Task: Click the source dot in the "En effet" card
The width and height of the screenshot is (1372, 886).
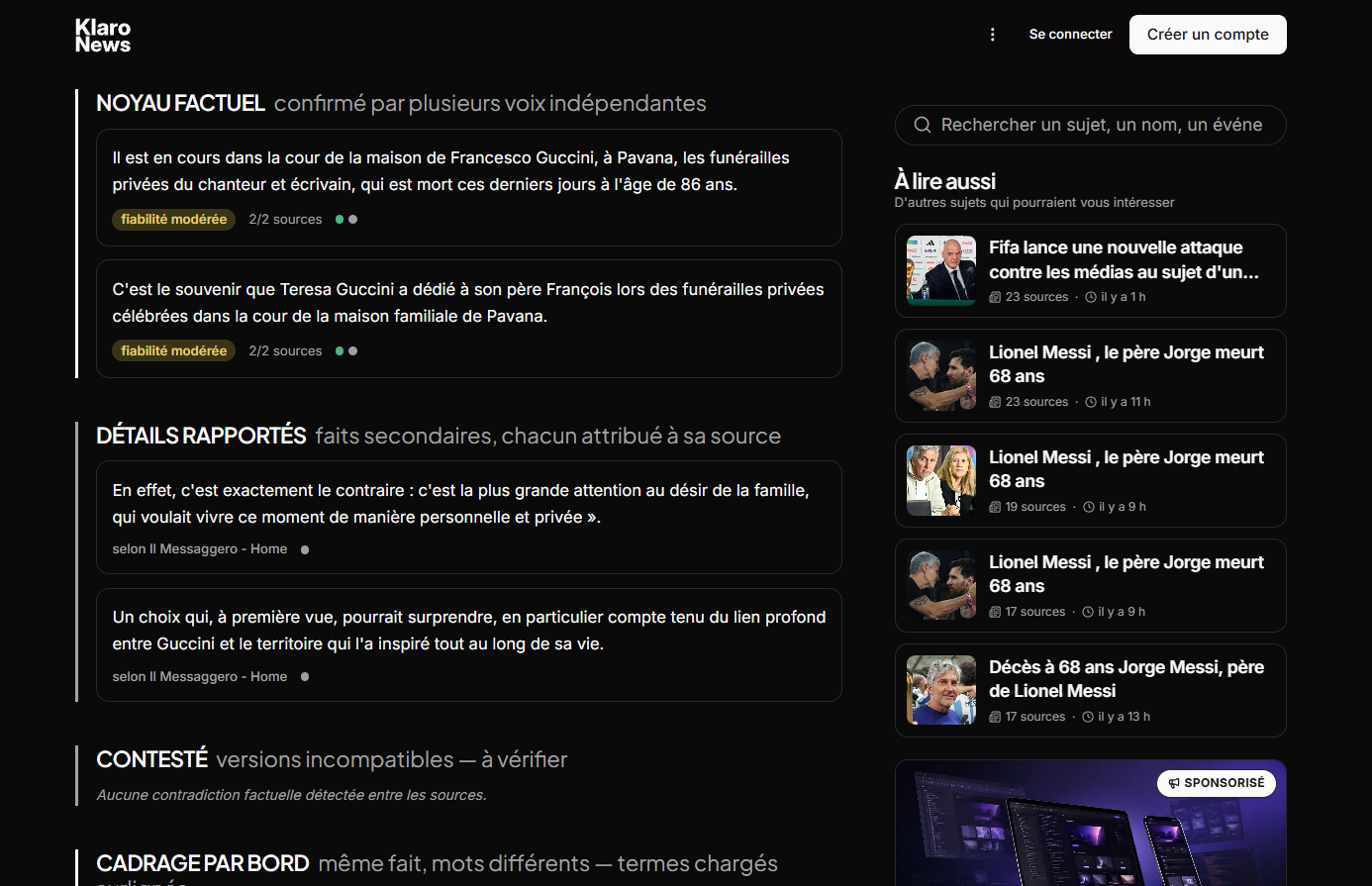Action: click(305, 549)
